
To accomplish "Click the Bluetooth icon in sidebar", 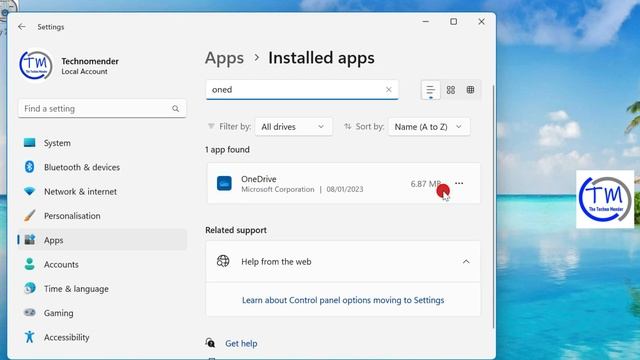I will tap(29, 167).
